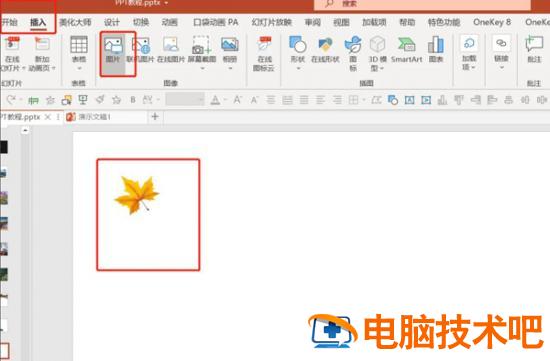Viewport: 550px width, 361px height.
Task: Switch to the 视图 tab
Action: click(341, 22)
